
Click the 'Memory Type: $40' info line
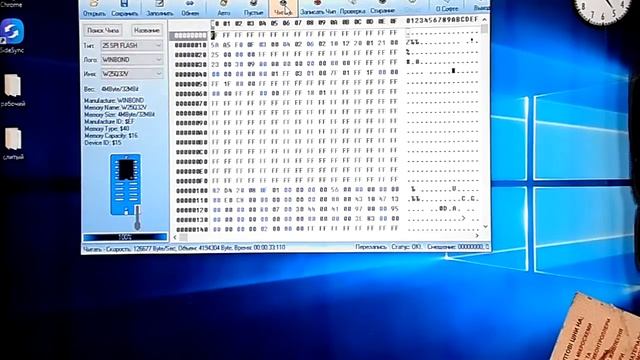[x=107, y=129]
